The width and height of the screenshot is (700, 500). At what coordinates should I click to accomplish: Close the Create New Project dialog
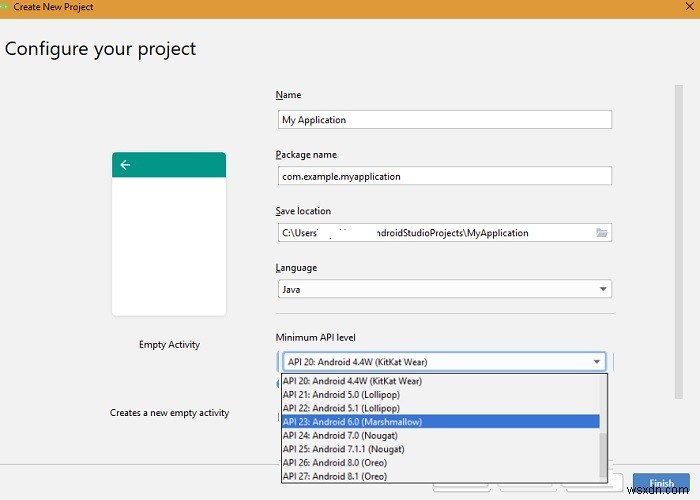[689, 6]
